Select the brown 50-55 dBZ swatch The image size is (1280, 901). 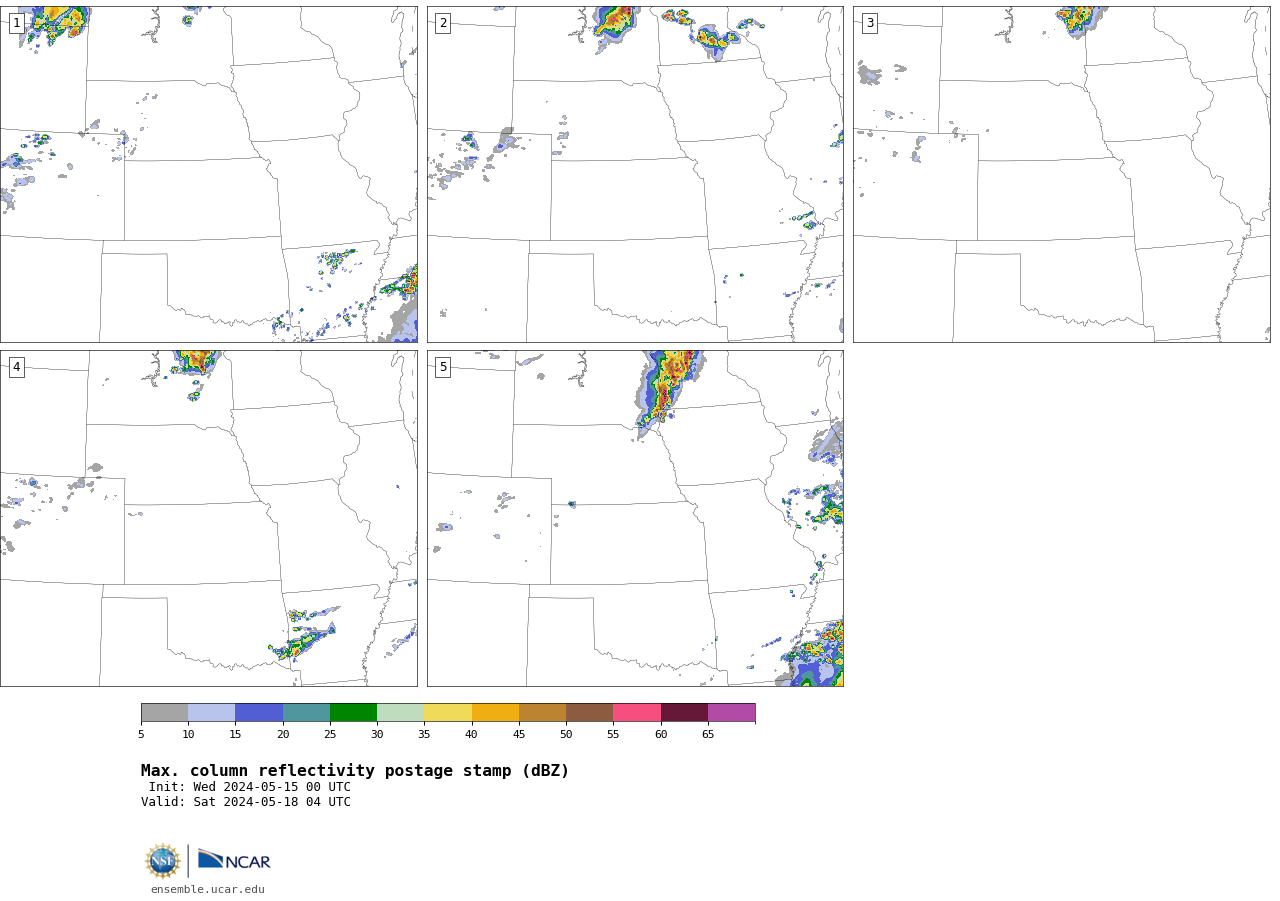coord(590,713)
